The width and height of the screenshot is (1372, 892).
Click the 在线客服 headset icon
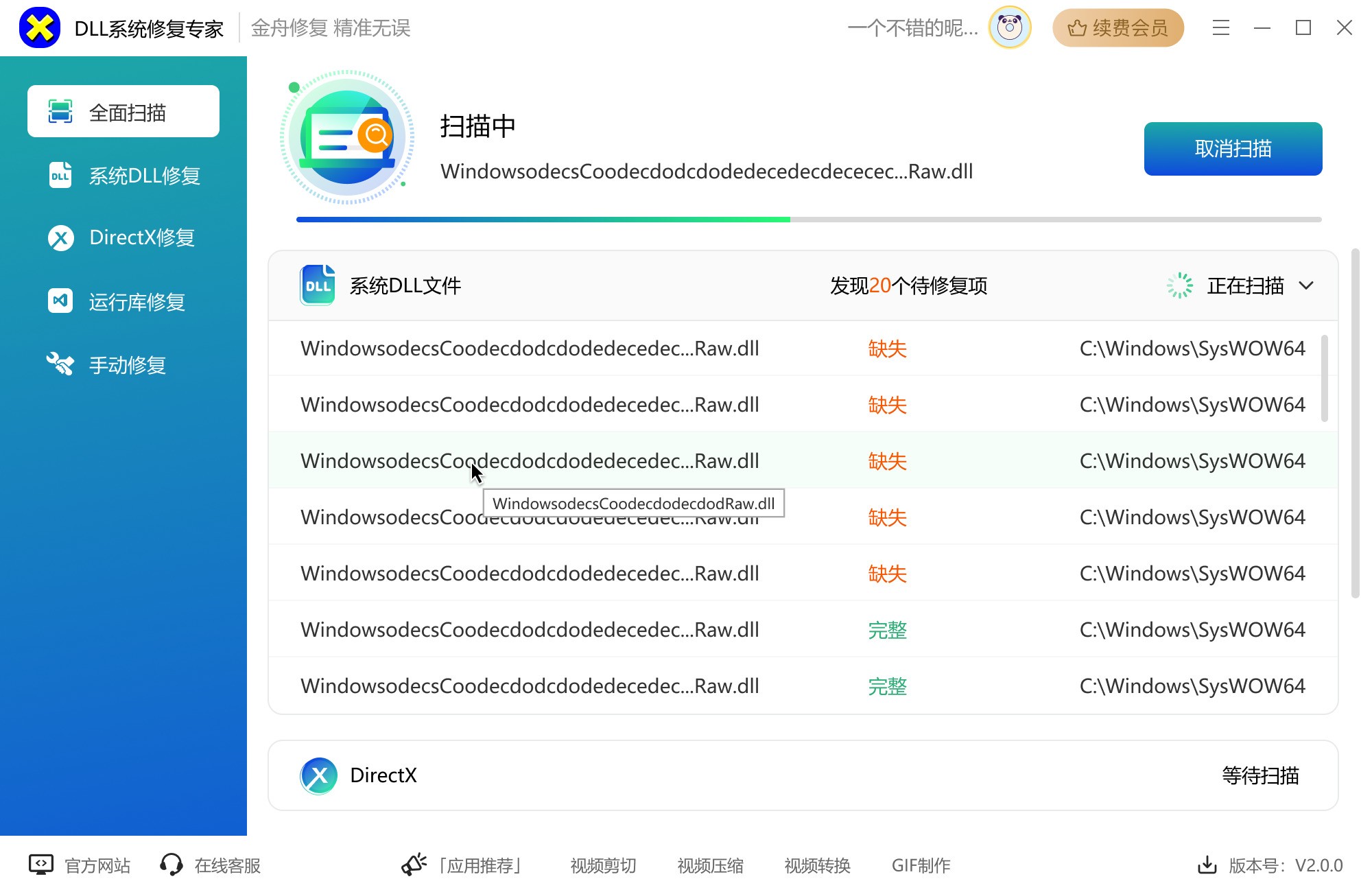[x=171, y=865]
